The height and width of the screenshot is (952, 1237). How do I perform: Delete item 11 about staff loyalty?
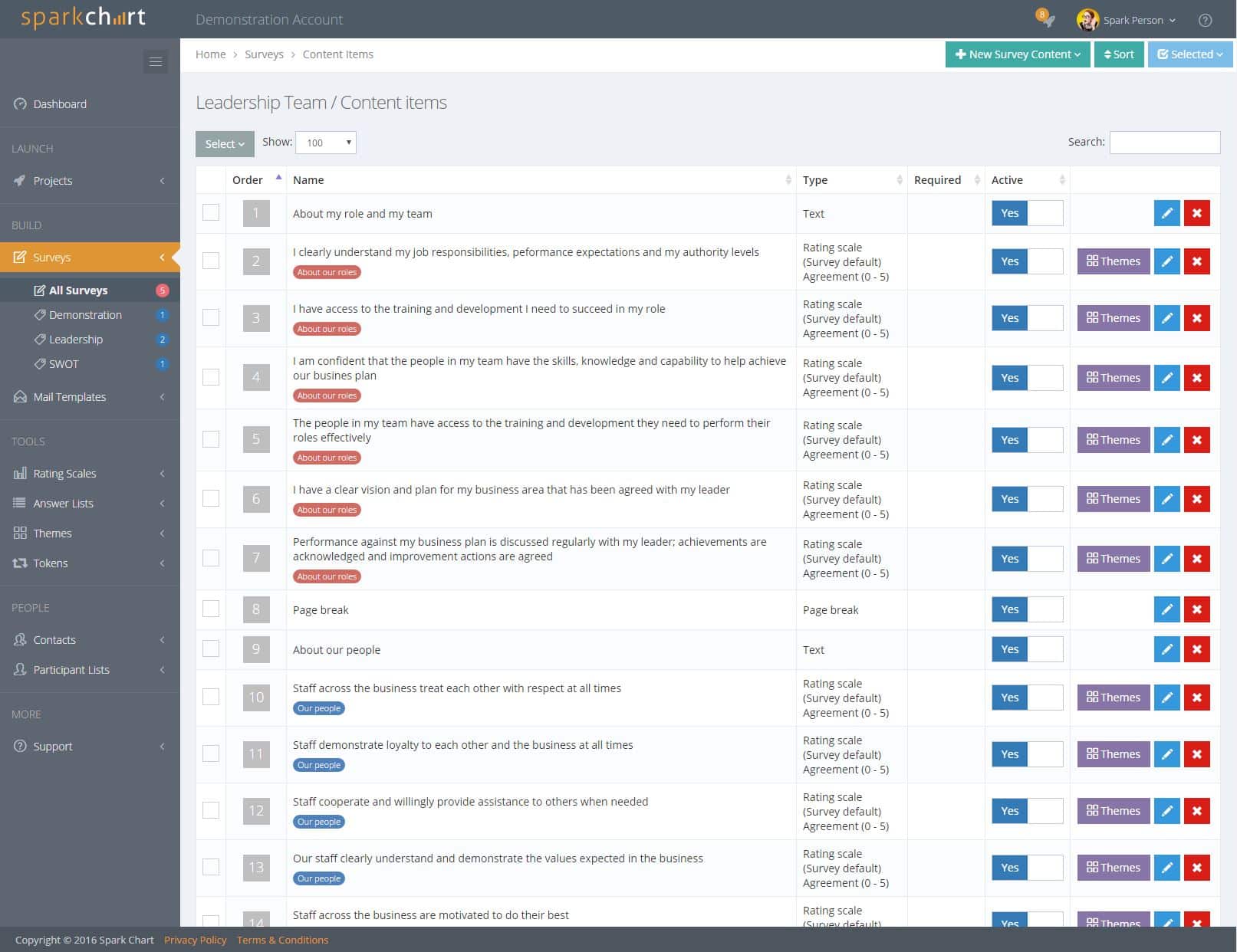(x=1197, y=754)
